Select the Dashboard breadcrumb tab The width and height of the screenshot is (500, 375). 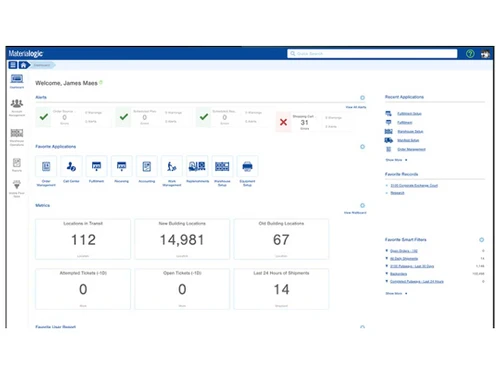pyautogui.click(x=42, y=65)
